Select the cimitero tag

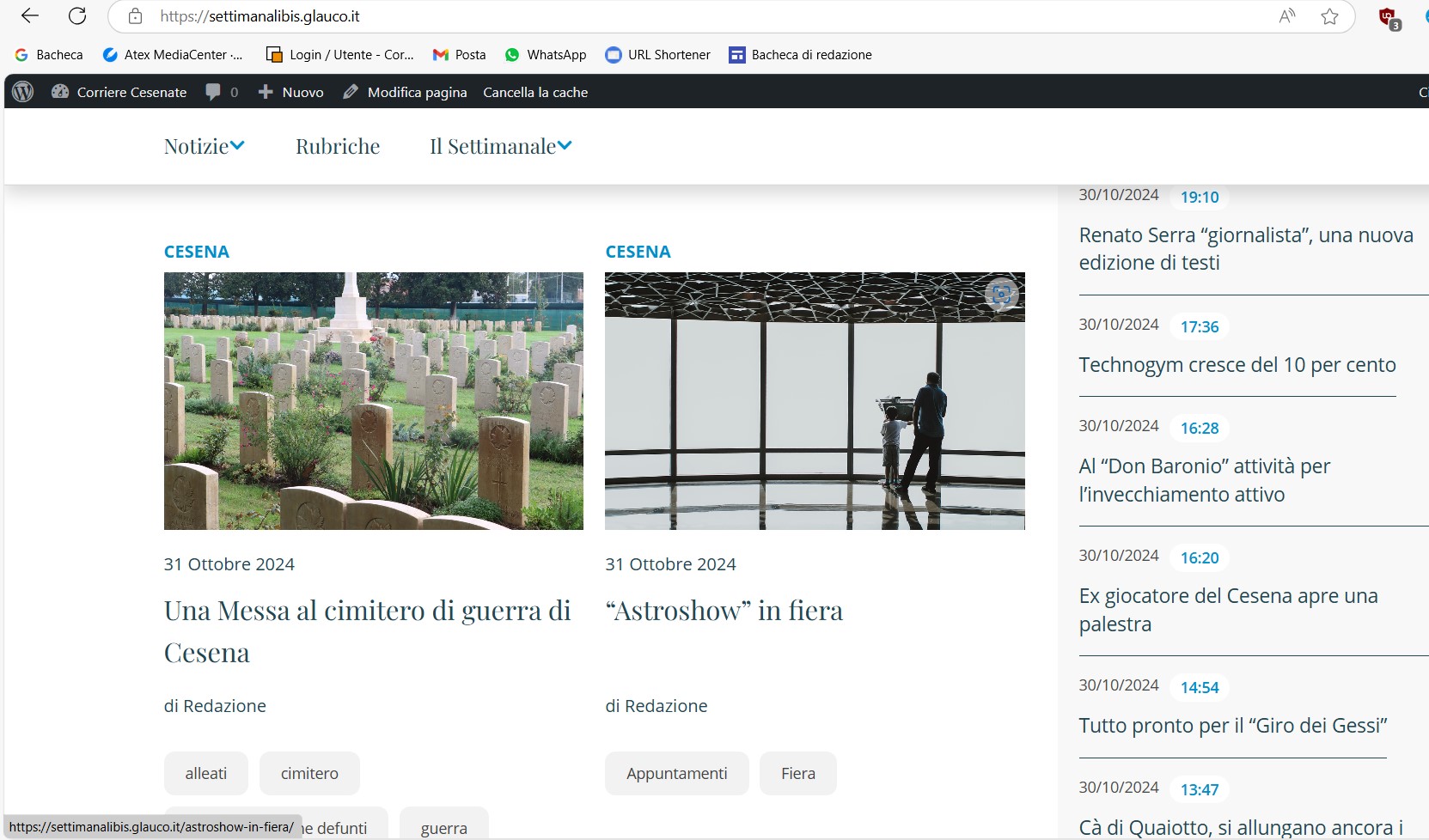[x=309, y=774]
